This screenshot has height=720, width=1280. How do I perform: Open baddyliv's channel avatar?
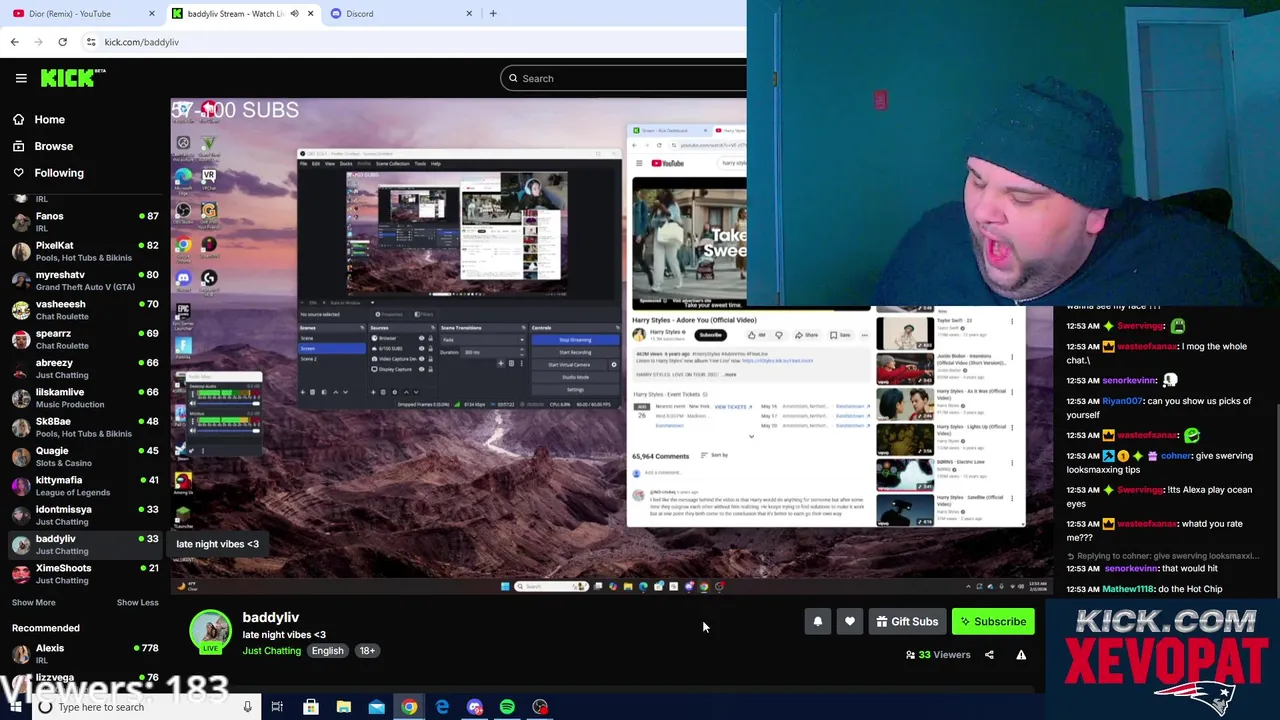(x=210, y=632)
